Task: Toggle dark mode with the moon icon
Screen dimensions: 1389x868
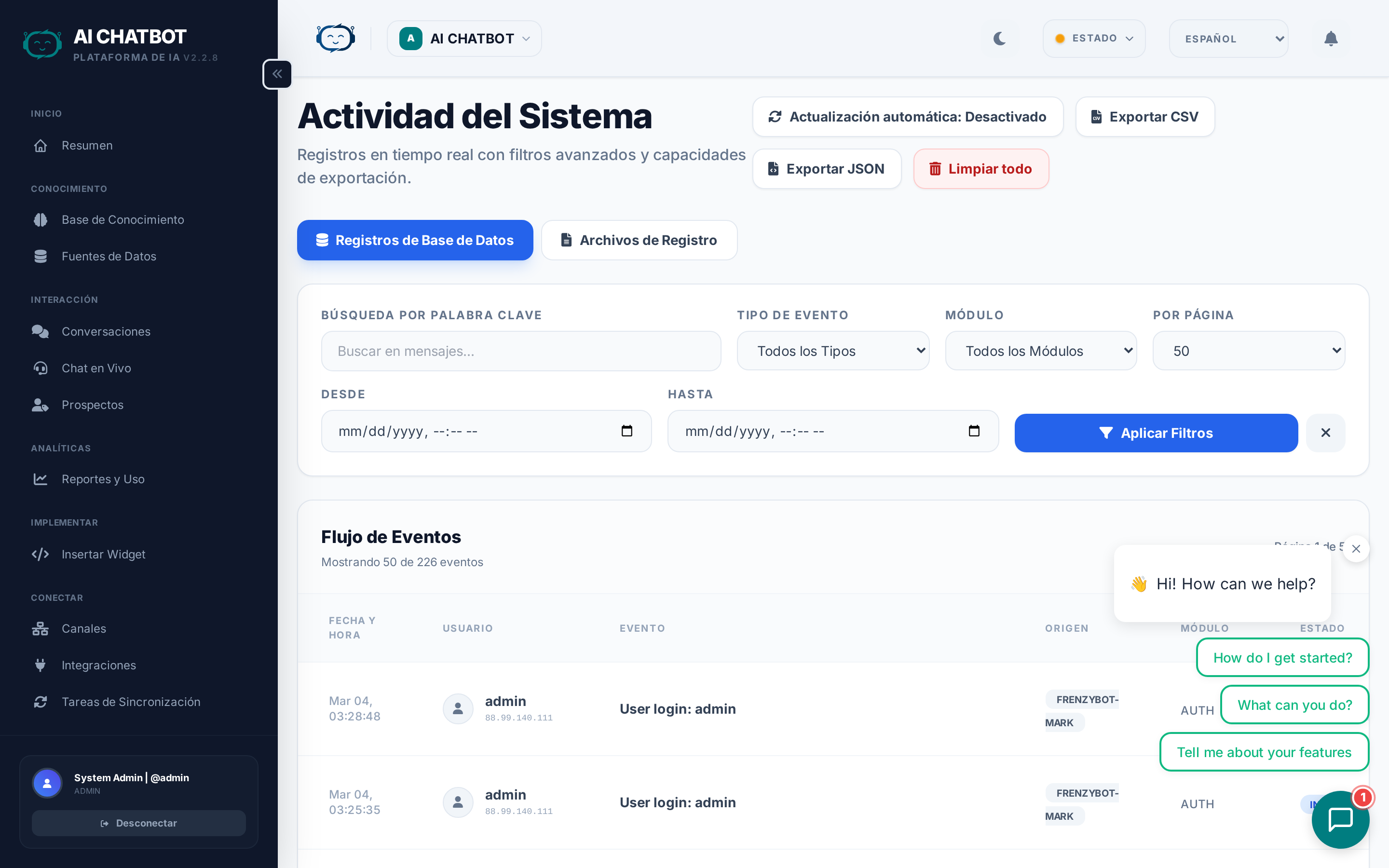Action: click(999, 39)
